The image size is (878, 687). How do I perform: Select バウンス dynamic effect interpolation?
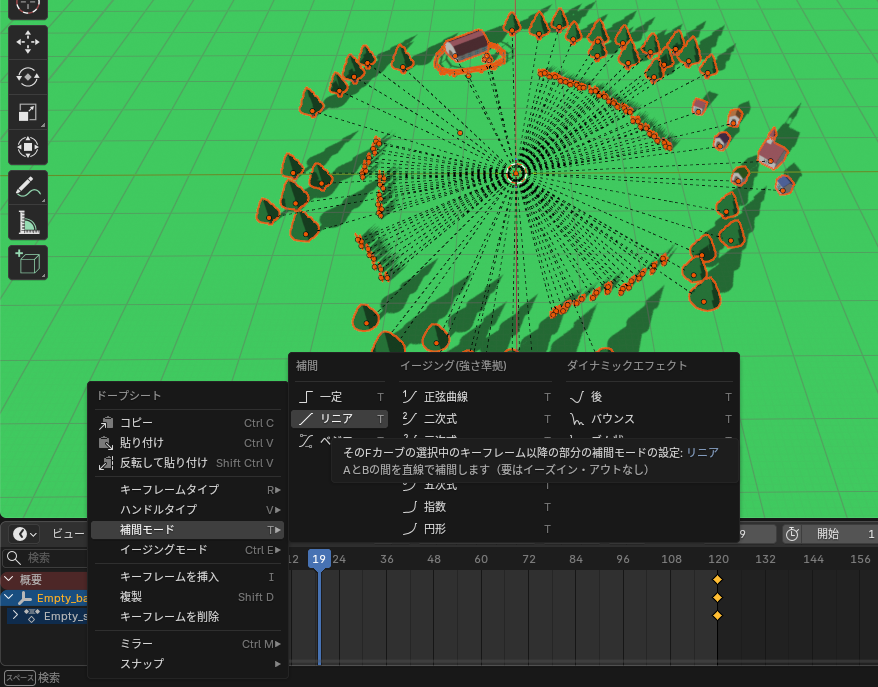[612, 419]
